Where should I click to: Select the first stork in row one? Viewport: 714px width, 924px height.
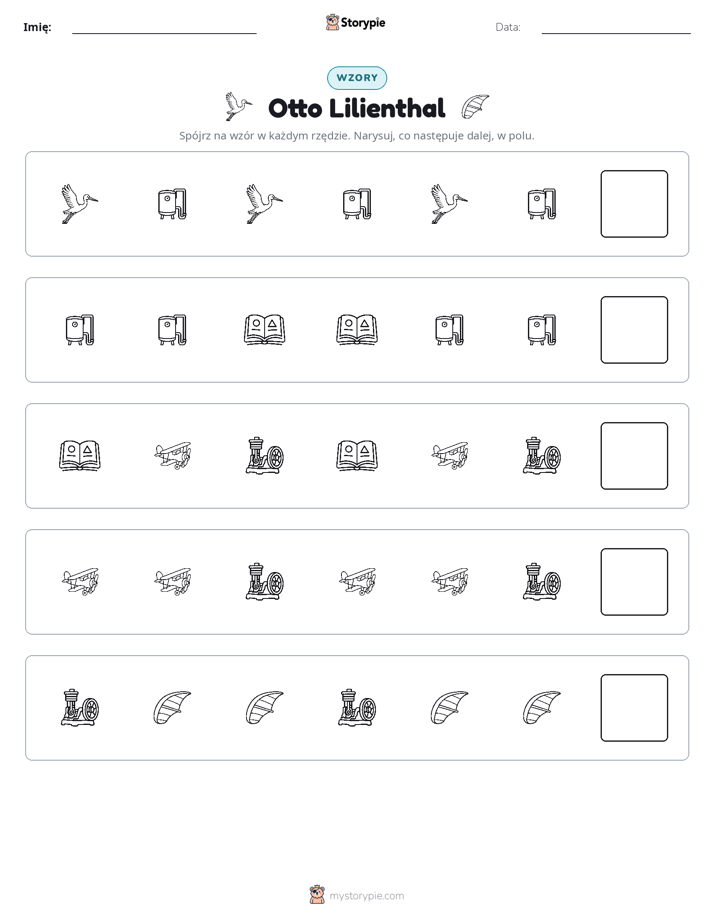point(80,204)
